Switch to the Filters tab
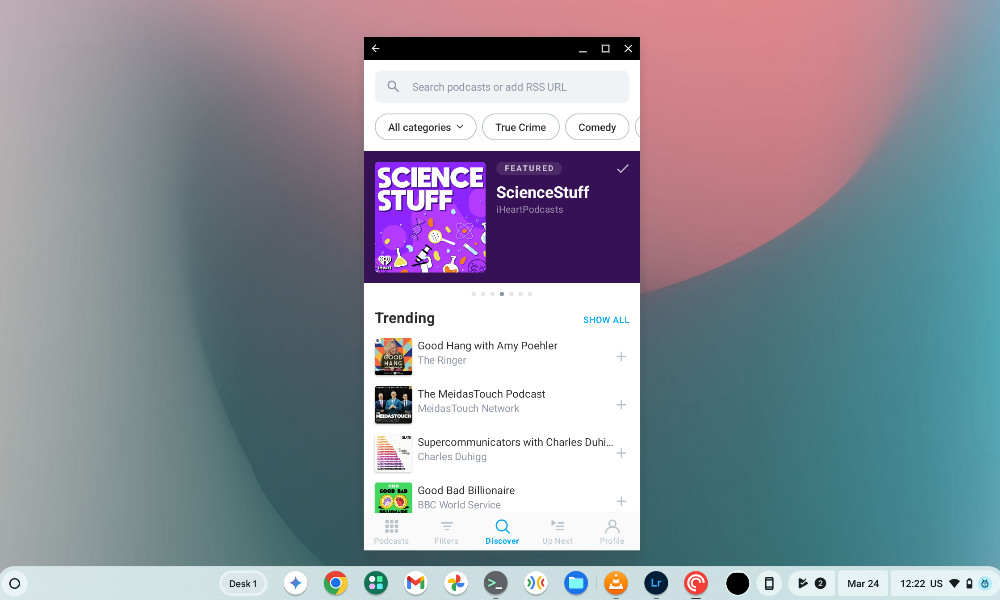Viewport: 1000px width, 600px height. pos(446,532)
